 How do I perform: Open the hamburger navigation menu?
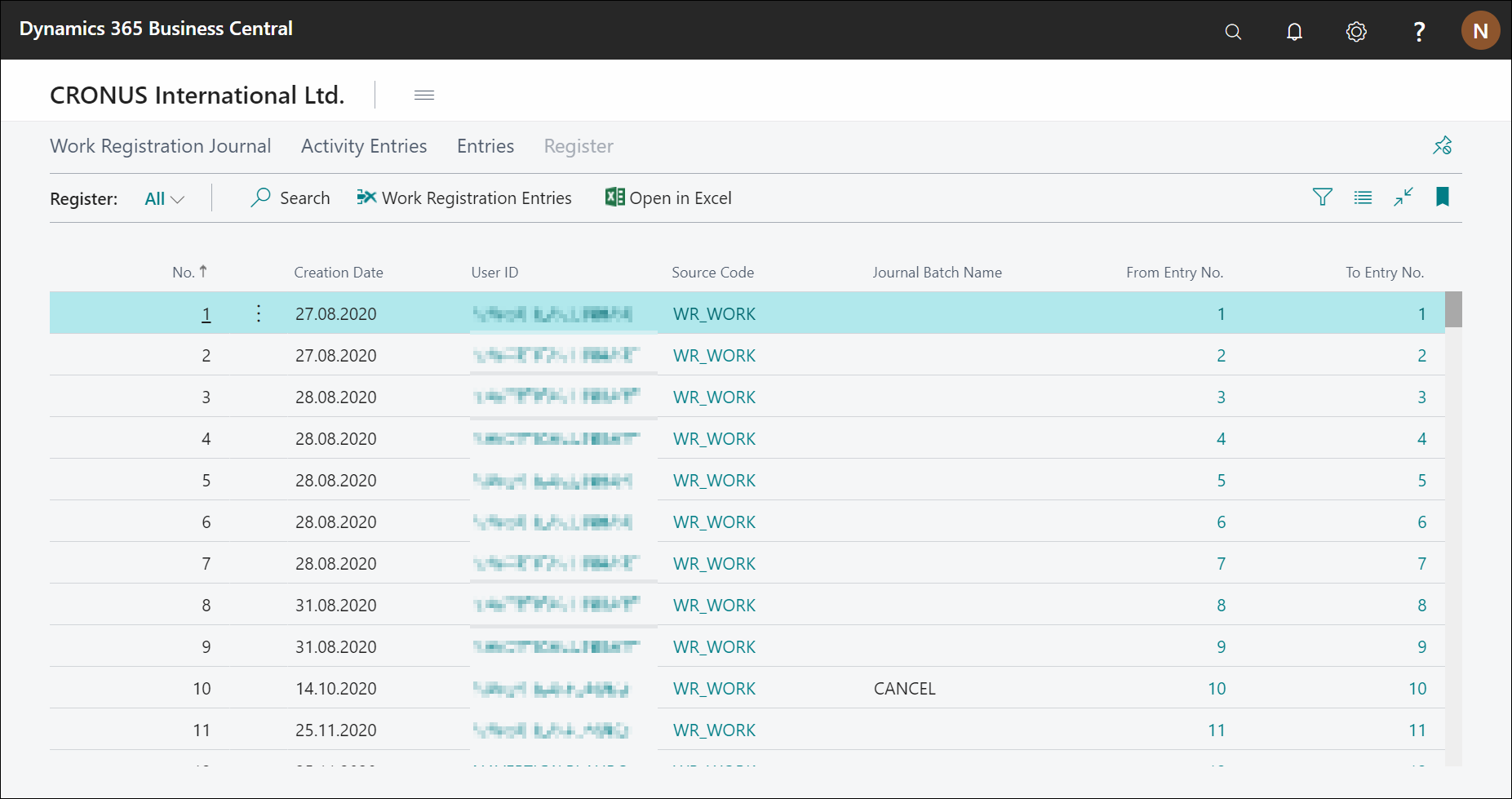(424, 95)
